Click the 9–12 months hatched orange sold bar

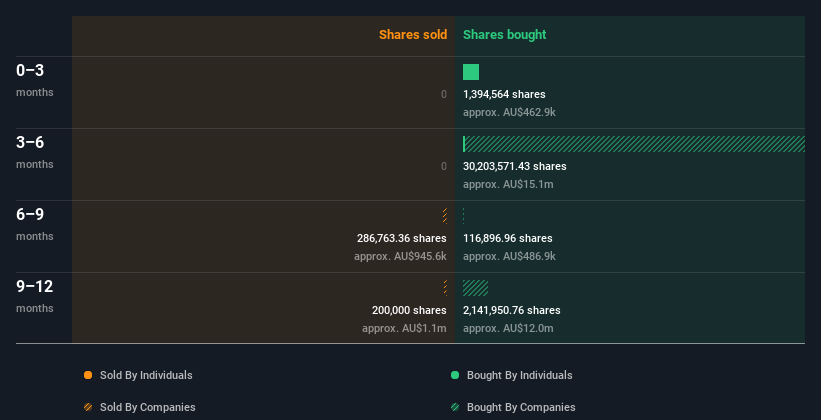(x=445, y=288)
